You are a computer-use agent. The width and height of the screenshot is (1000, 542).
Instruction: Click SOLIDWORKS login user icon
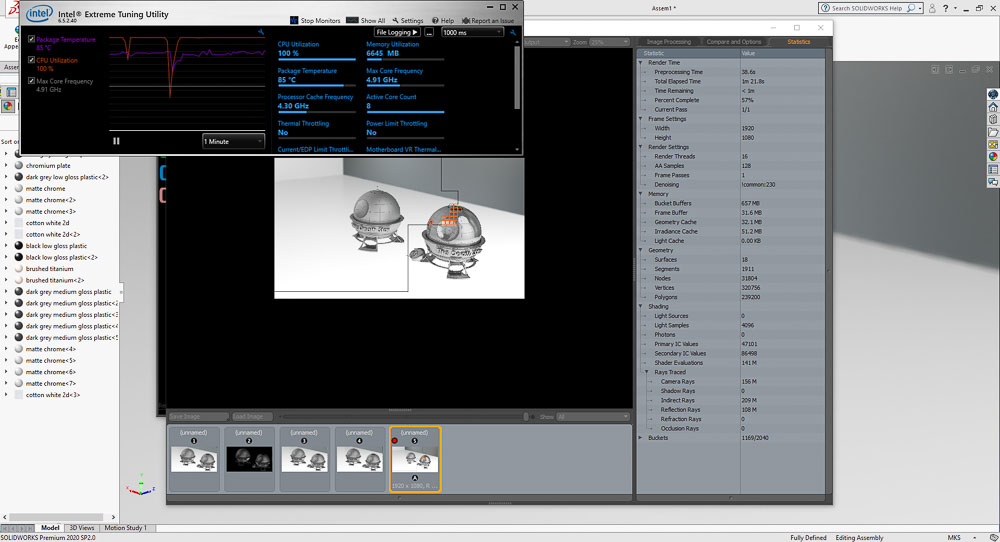click(x=932, y=8)
